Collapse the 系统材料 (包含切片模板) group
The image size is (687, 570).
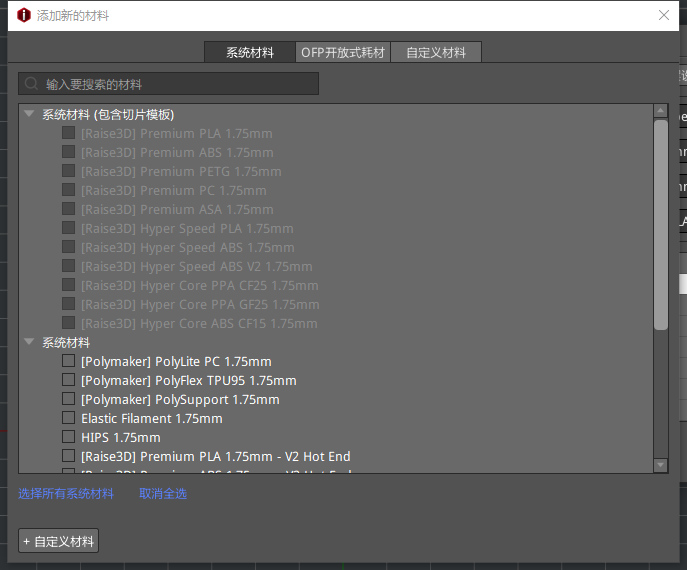[29, 114]
